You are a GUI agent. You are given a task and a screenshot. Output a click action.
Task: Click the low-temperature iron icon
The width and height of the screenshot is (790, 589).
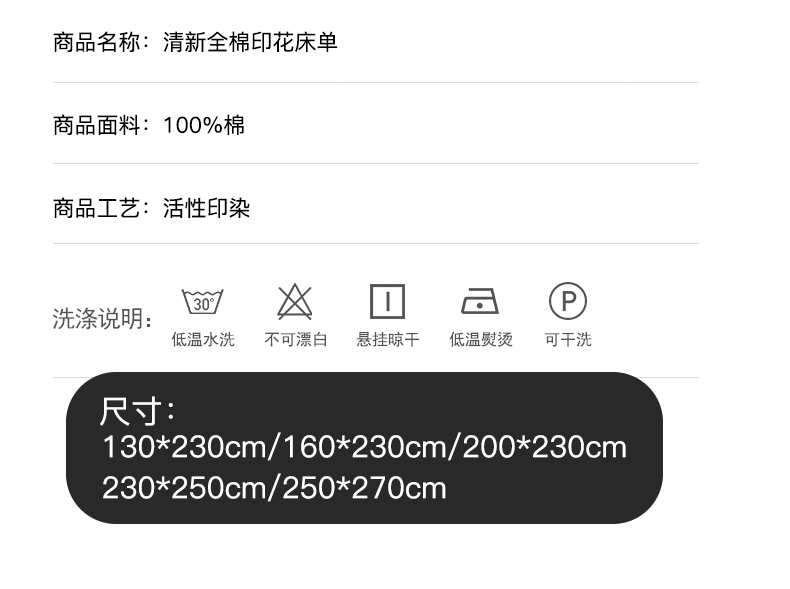pyautogui.click(x=480, y=301)
